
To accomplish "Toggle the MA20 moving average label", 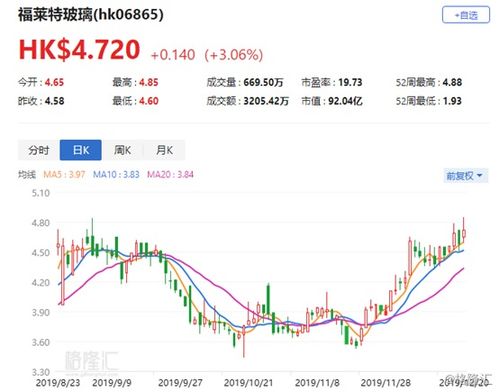I will [170, 174].
